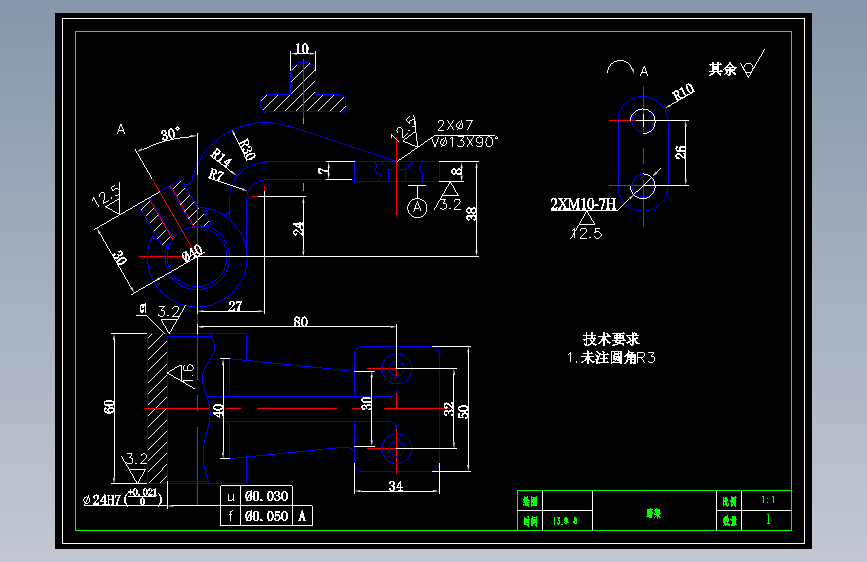
Task: Click the "30°" angle dimension
Action: 170,134
